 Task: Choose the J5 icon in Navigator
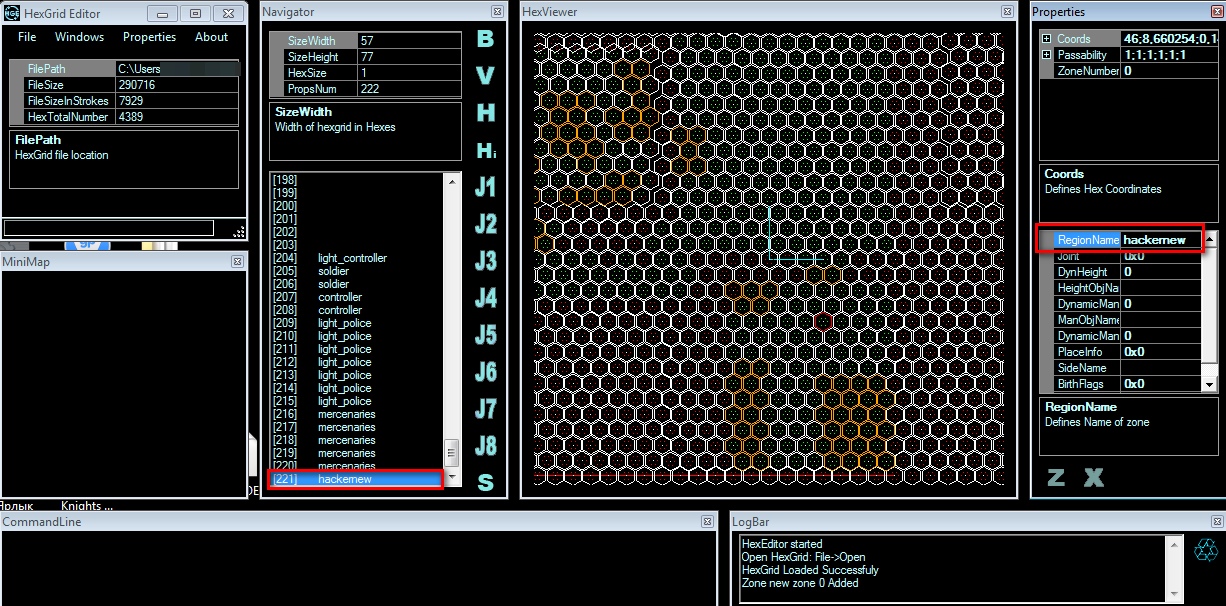pos(485,334)
